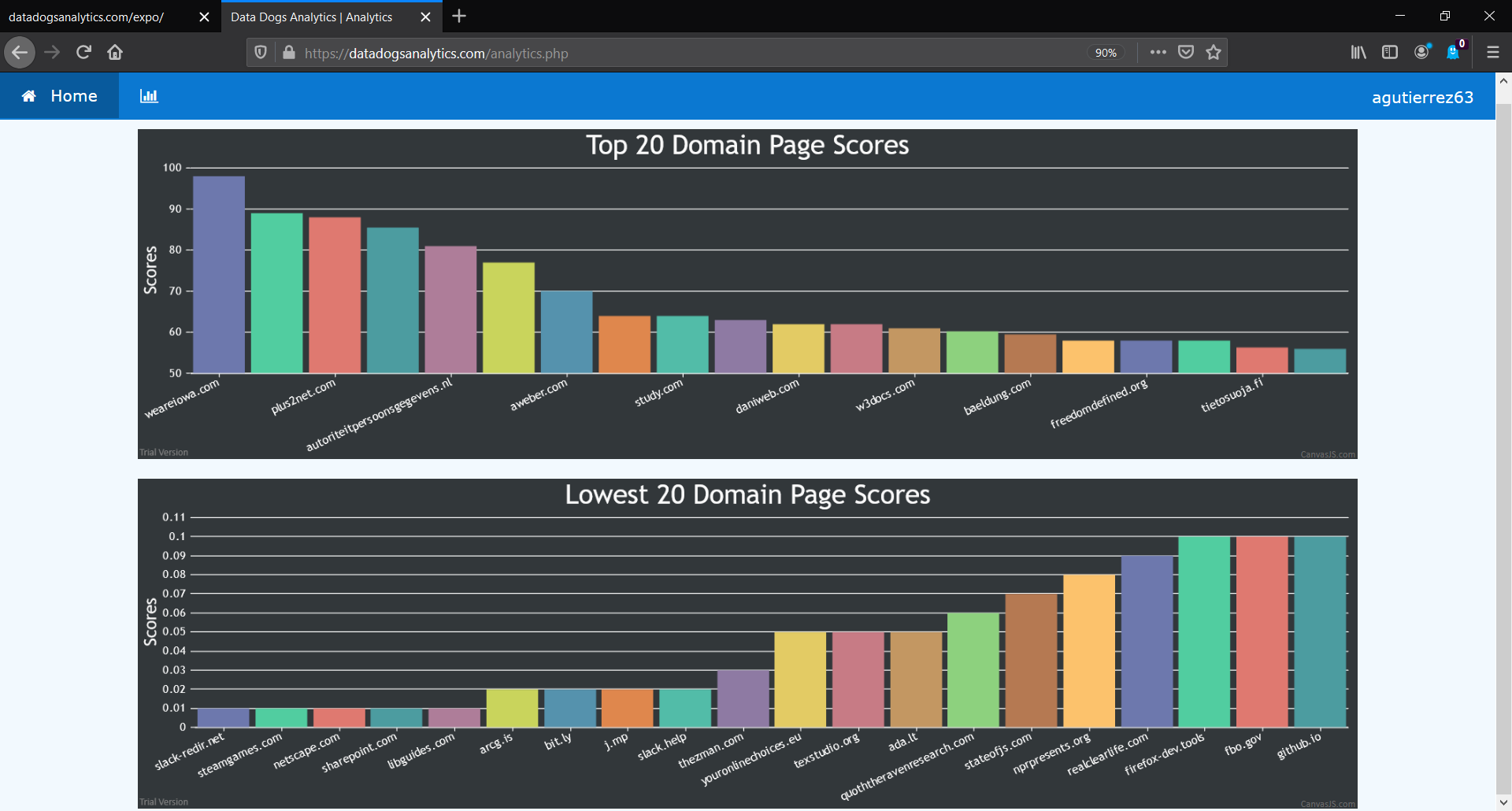Click the daniweb.com axis label
Screen dimensions: 1512x811
click(x=768, y=395)
